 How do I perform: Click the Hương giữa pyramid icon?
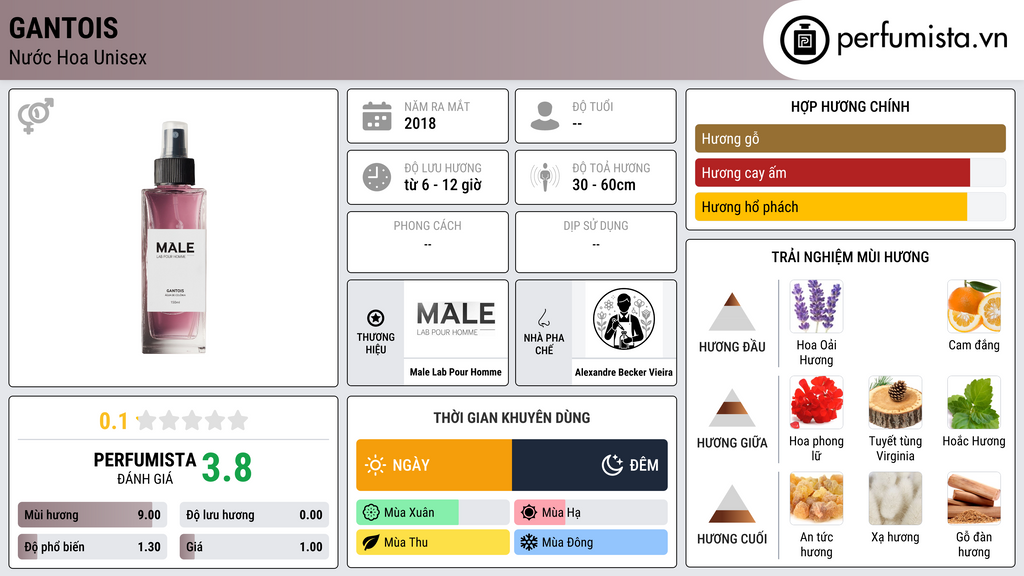click(732, 408)
